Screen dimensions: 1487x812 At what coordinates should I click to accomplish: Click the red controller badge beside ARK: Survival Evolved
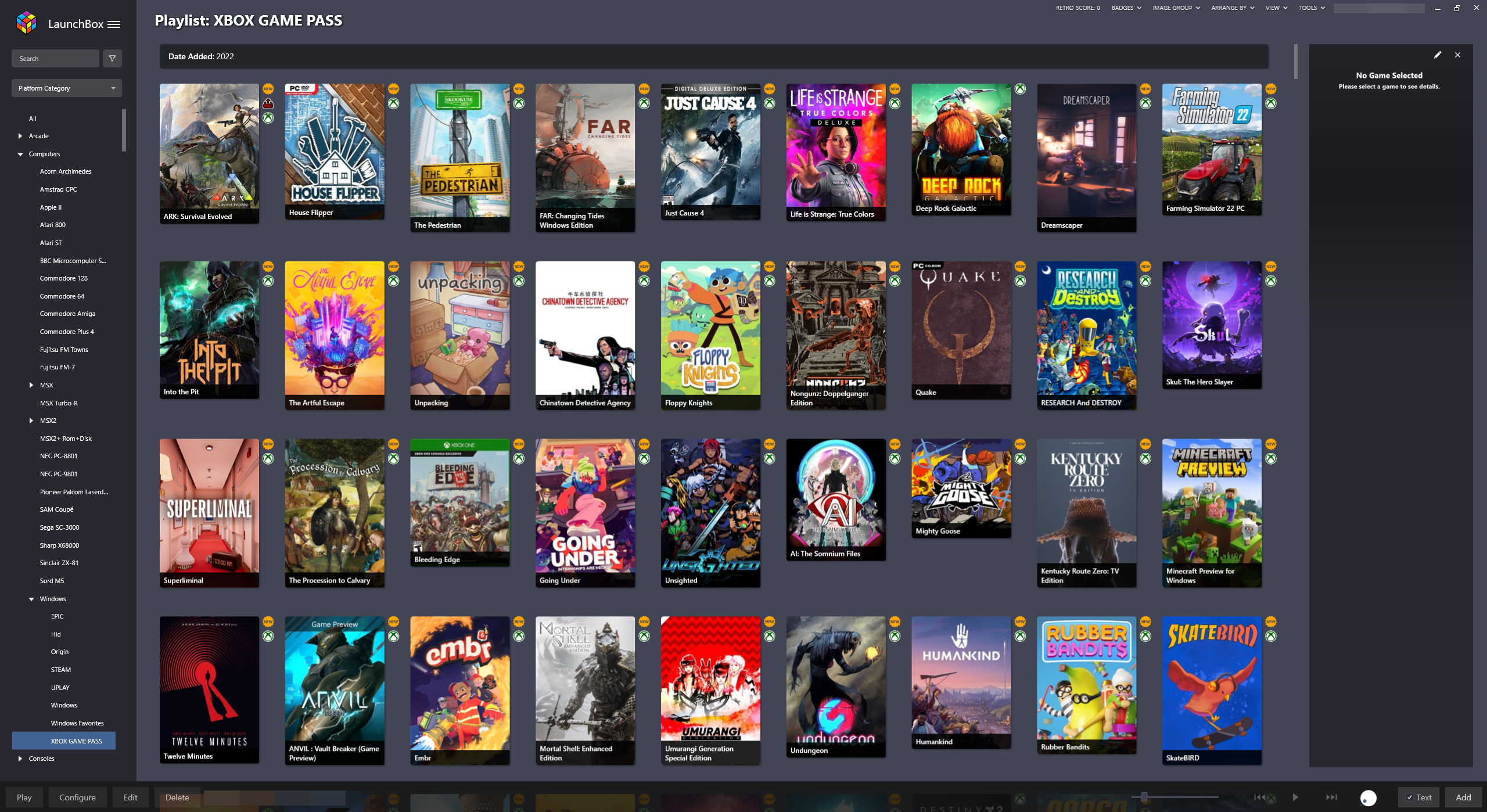coord(268,103)
